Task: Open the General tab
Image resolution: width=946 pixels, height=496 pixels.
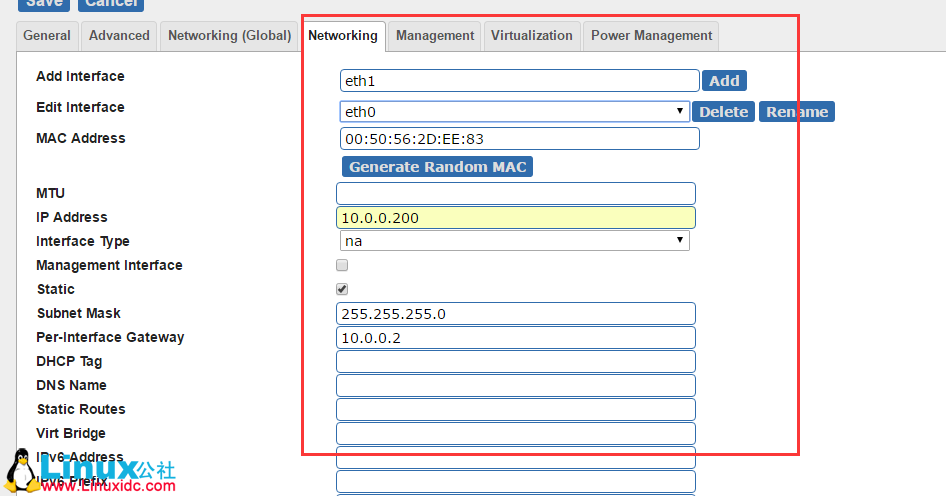Action: pyautogui.click(x=47, y=36)
